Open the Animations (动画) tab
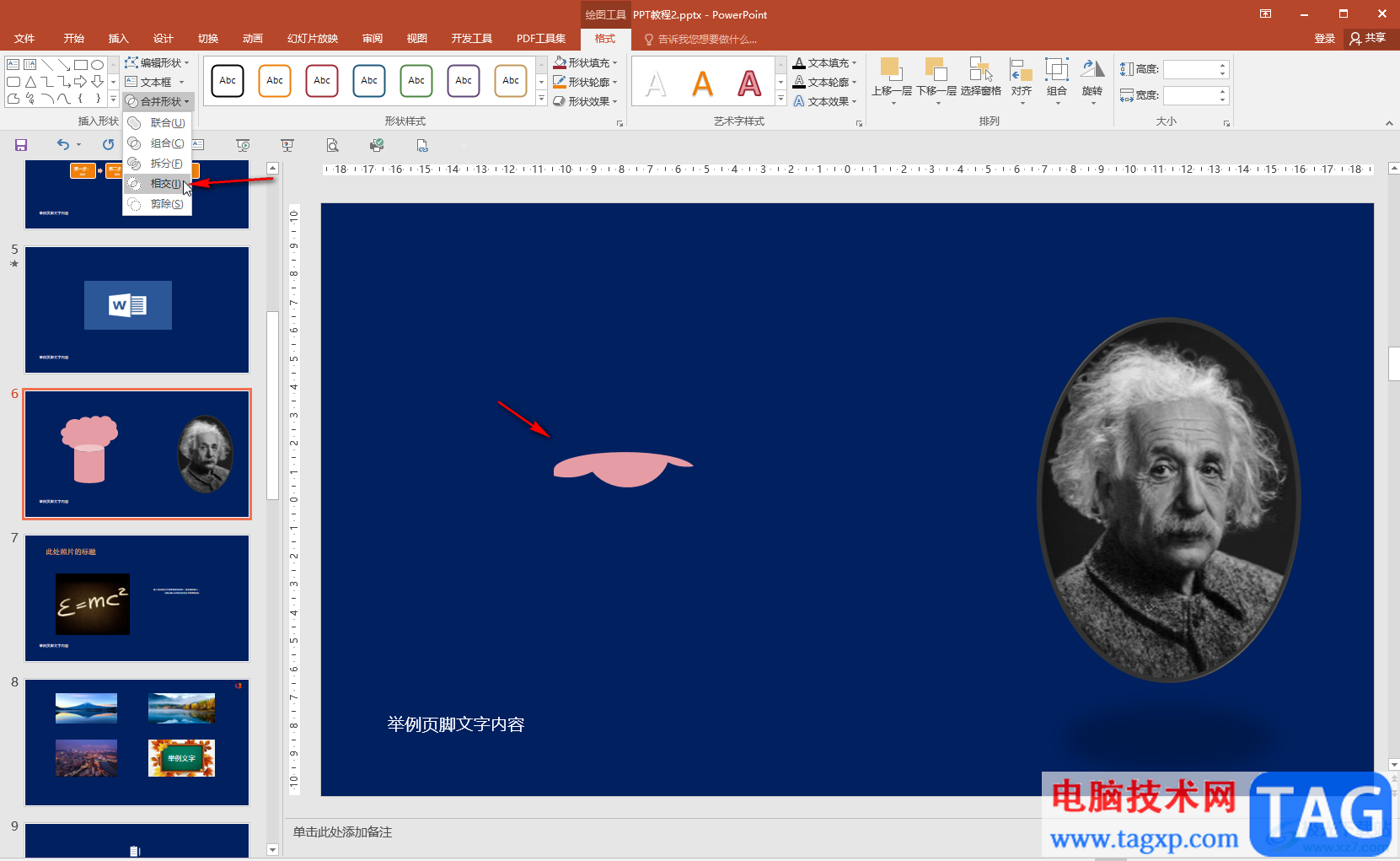 252,39
